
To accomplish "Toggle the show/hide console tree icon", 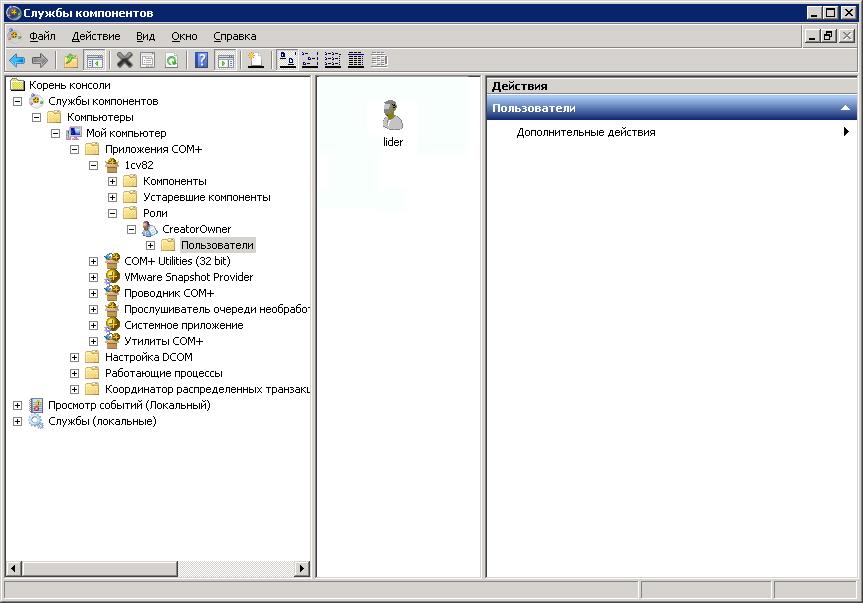I will point(94,60).
